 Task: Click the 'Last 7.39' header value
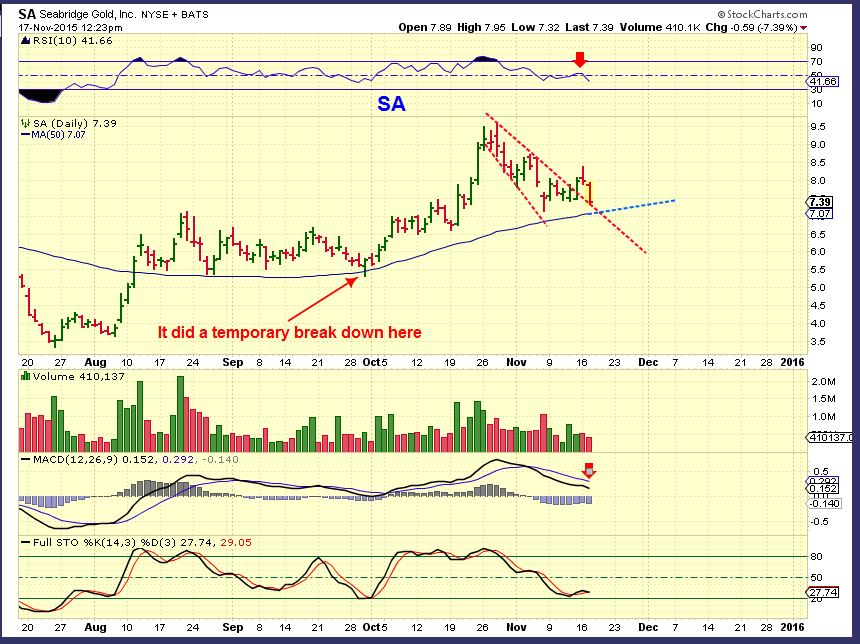589,27
